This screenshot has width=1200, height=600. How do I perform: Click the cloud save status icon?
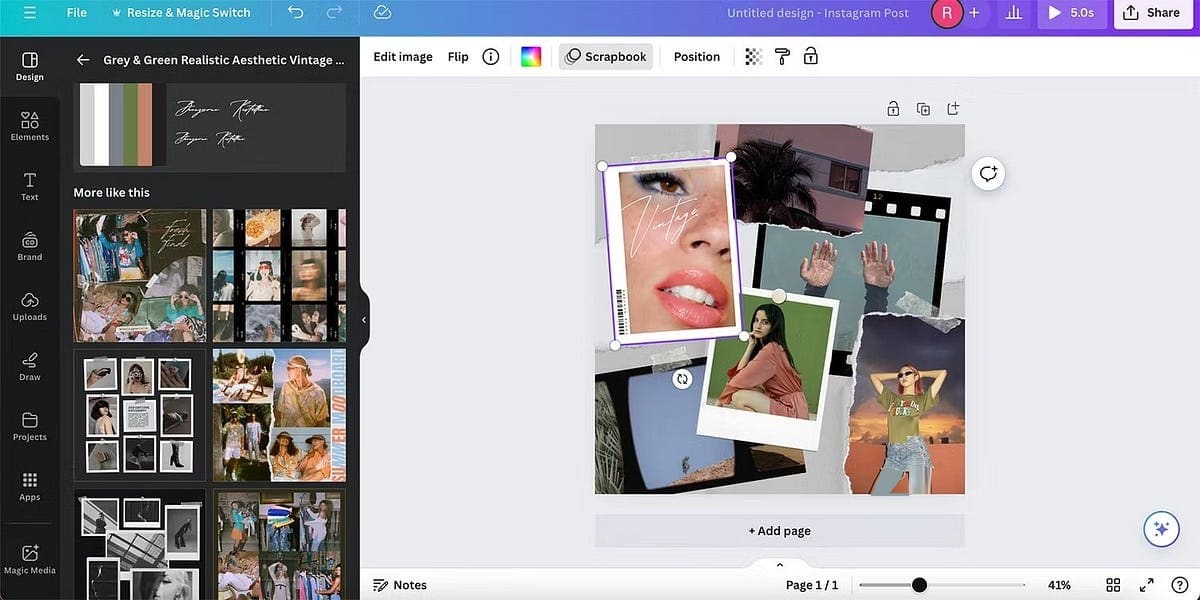pos(381,13)
